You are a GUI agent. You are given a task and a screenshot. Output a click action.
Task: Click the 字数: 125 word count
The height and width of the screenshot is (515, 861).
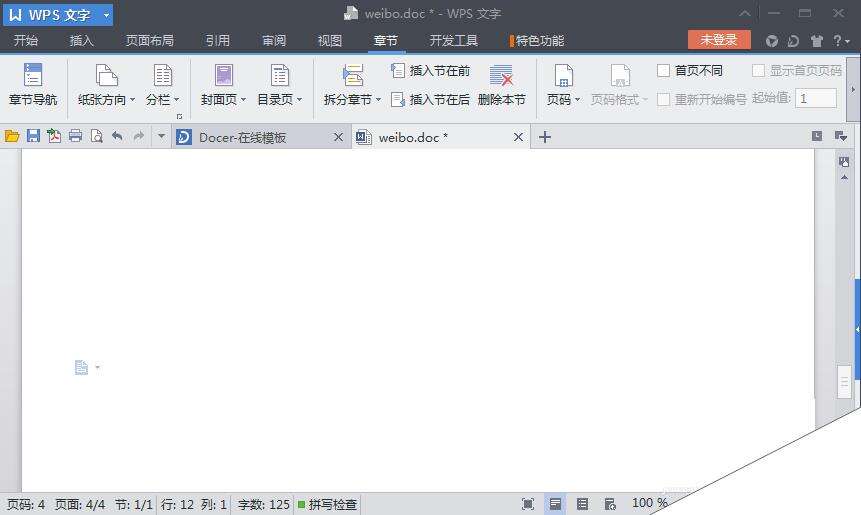tap(263, 504)
